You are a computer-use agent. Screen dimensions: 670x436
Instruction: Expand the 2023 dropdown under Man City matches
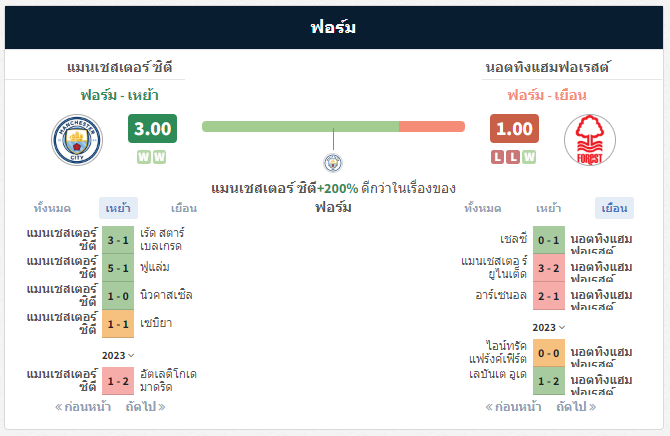tap(118, 356)
